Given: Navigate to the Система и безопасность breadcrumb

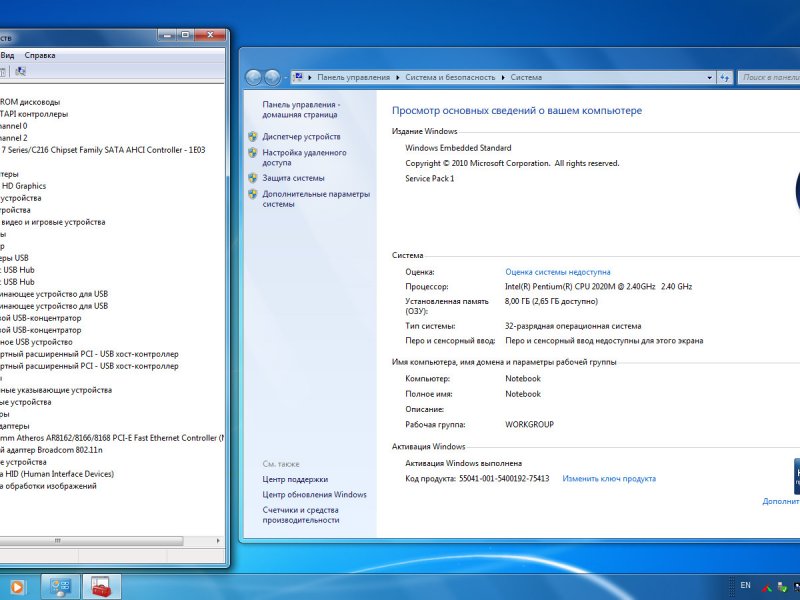Looking at the screenshot, I should pos(450,78).
